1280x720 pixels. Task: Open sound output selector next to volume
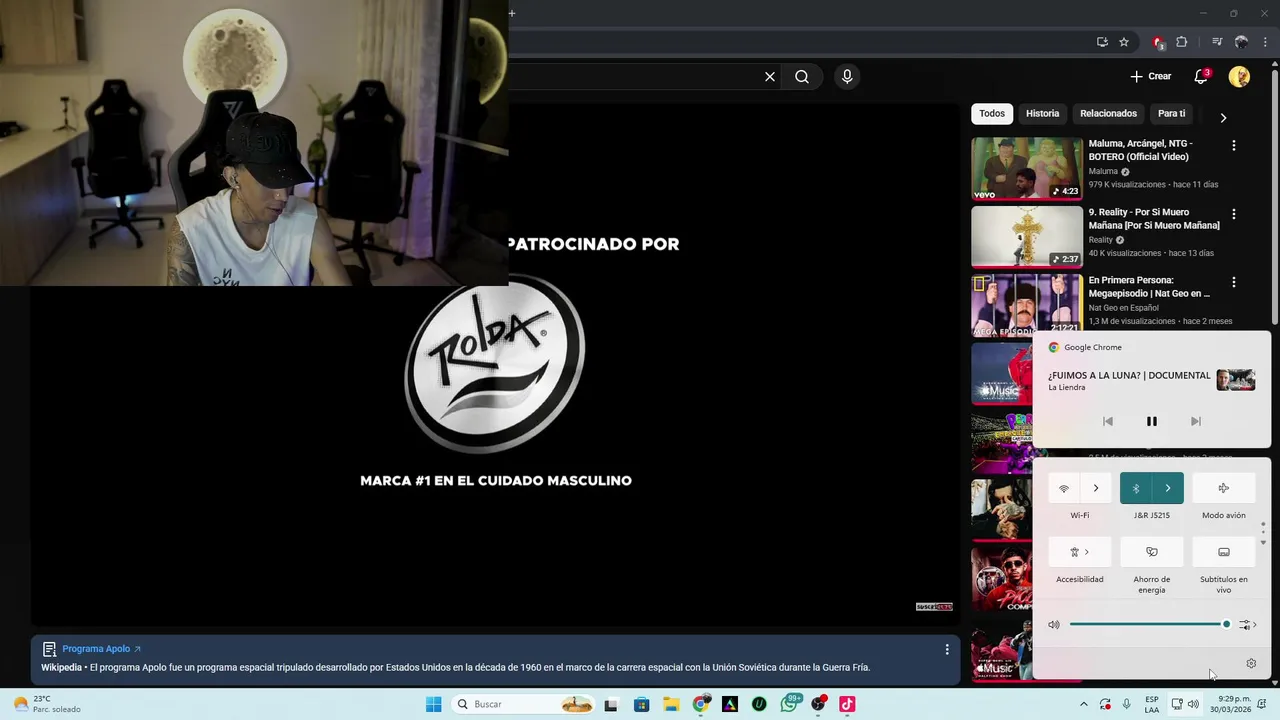pyautogui.click(x=1247, y=624)
